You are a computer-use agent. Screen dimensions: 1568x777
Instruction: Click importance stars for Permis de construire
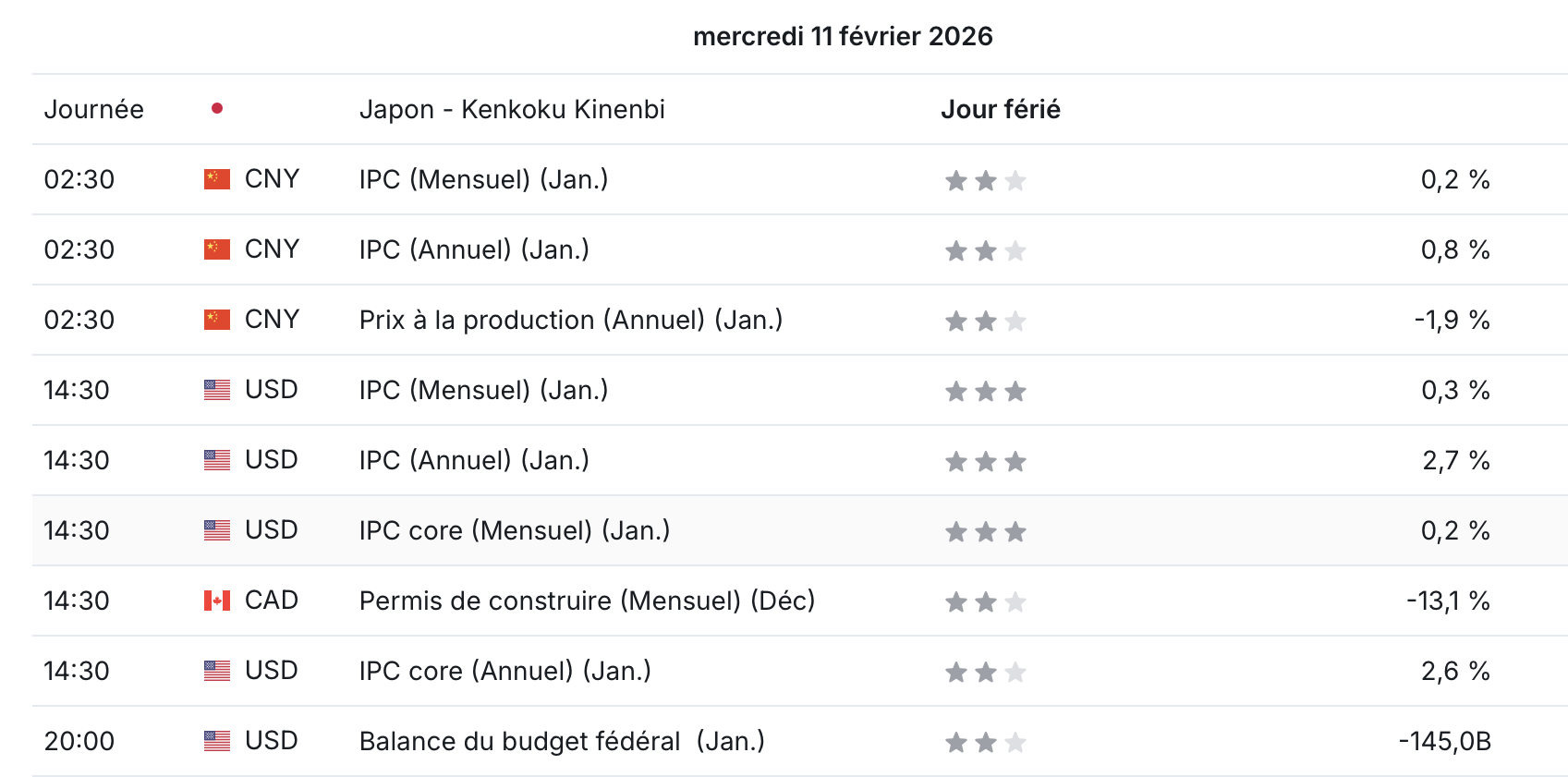pyautogui.click(x=986, y=602)
